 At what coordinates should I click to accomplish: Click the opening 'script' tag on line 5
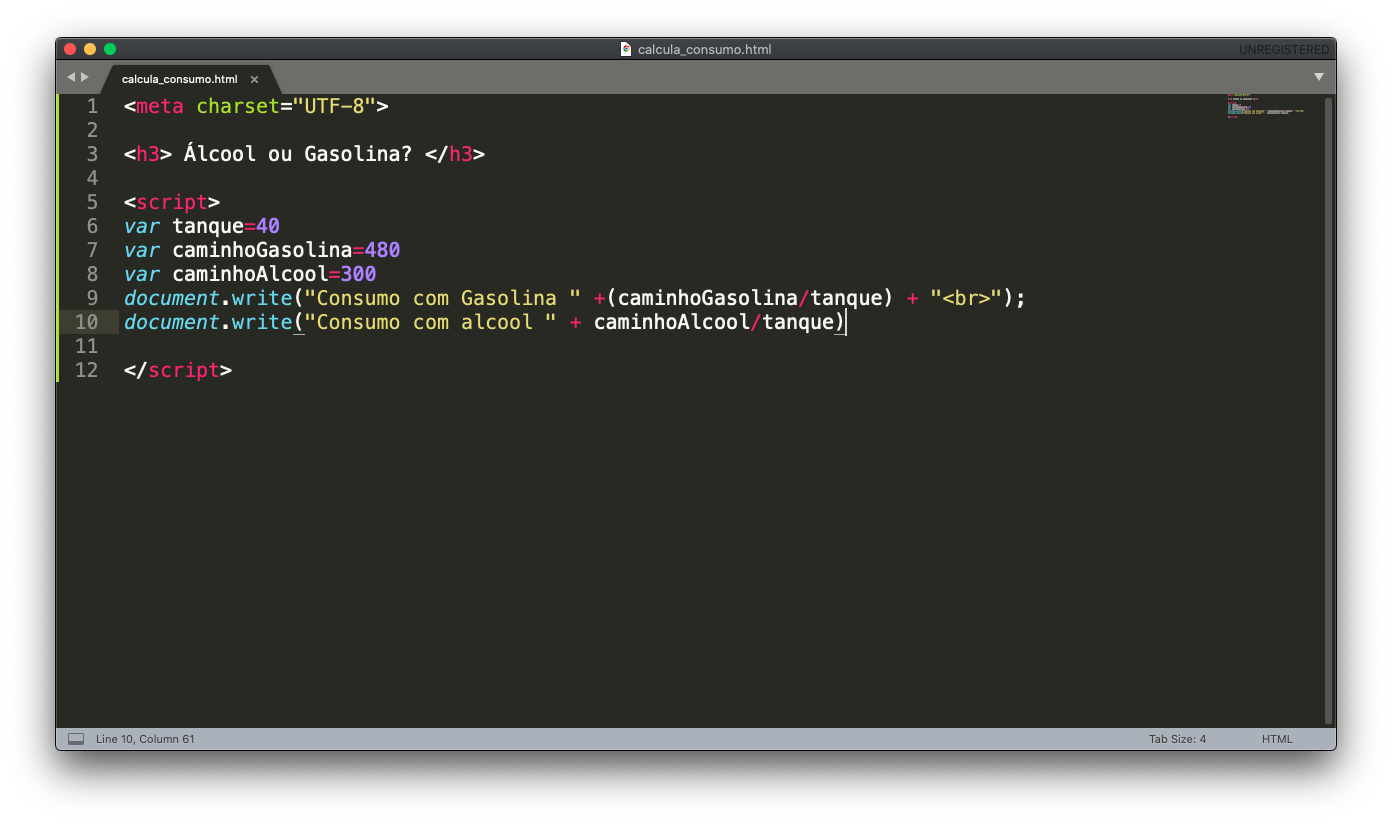(172, 202)
